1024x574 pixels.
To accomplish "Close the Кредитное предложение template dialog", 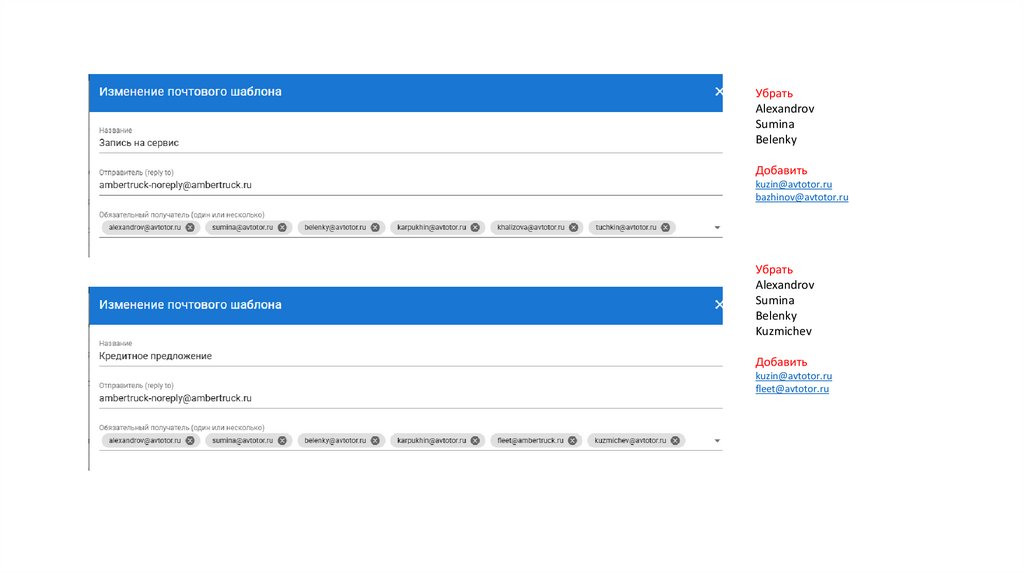I will tap(718, 304).
